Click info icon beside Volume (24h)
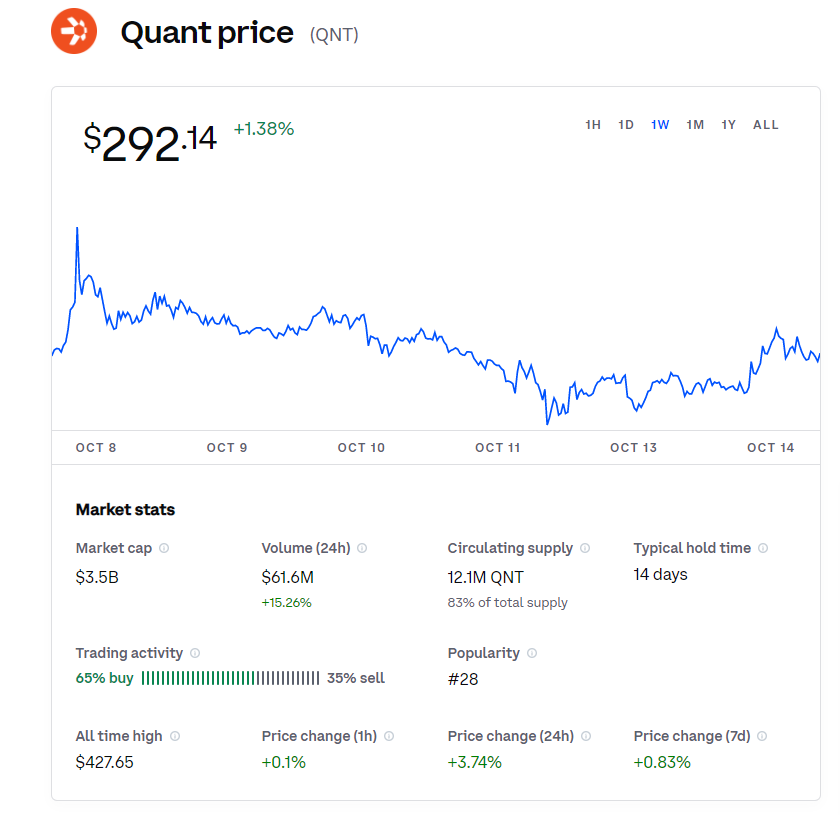The height and width of the screenshot is (815, 840). click(362, 548)
